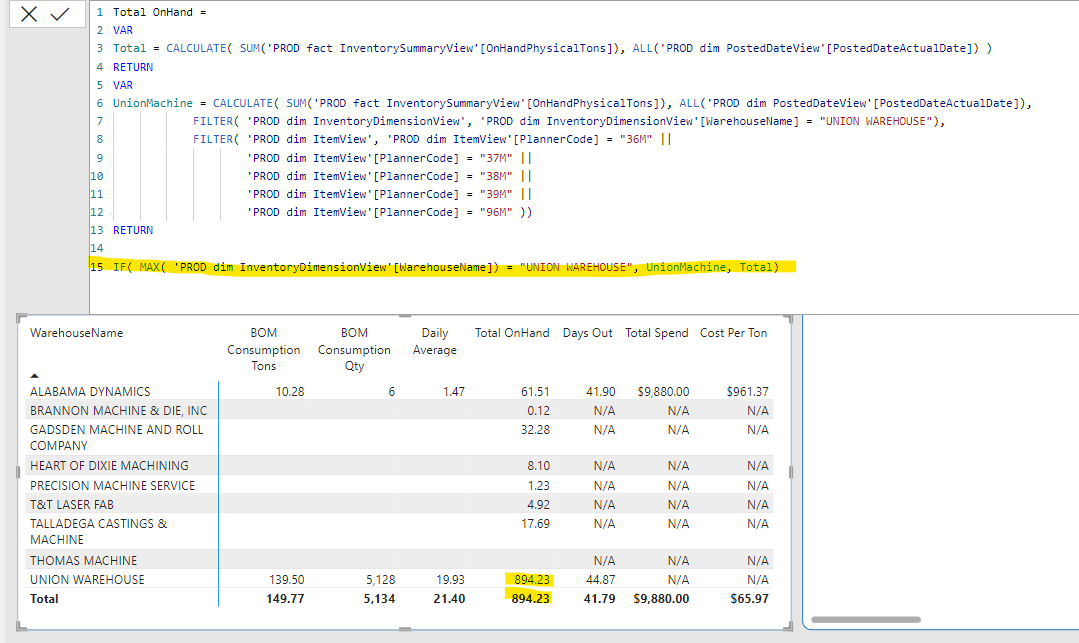Click the Total Spend column header
1079x643 pixels.
[x=656, y=333]
